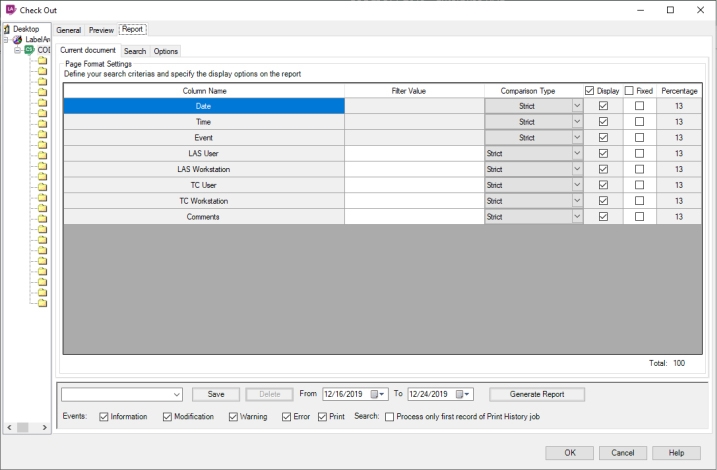Viewport: 717px width, 470px height.
Task: Click Filter Value field for TC User
Action: 414,185
